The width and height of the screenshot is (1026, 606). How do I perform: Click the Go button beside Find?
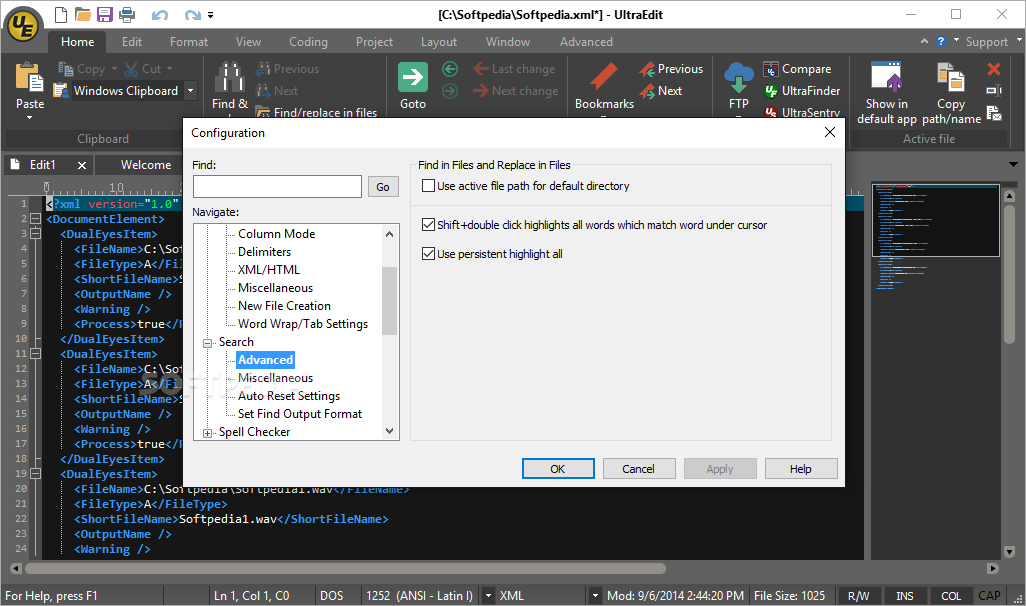[383, 187]
